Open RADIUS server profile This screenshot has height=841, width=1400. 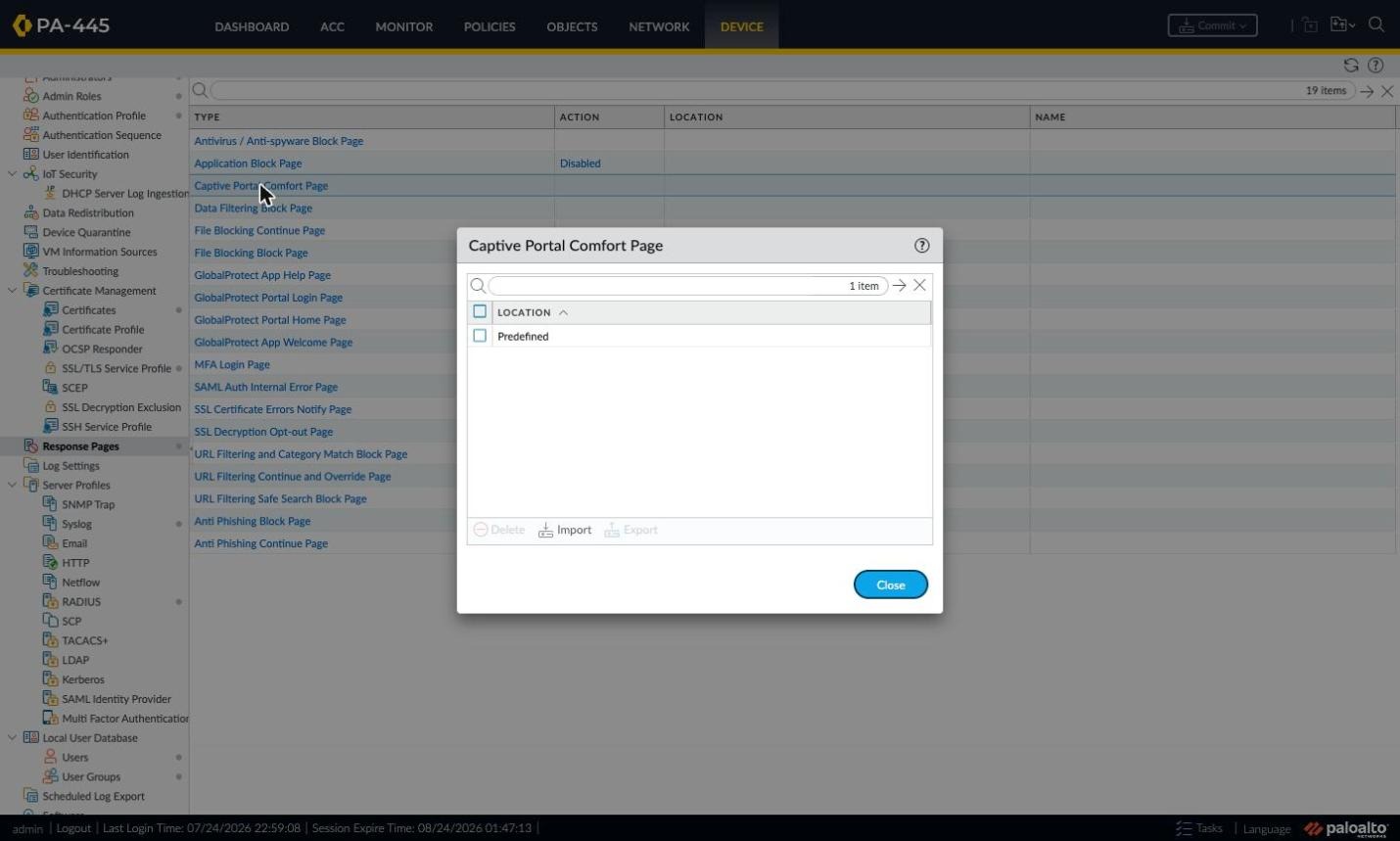[81, 602]
